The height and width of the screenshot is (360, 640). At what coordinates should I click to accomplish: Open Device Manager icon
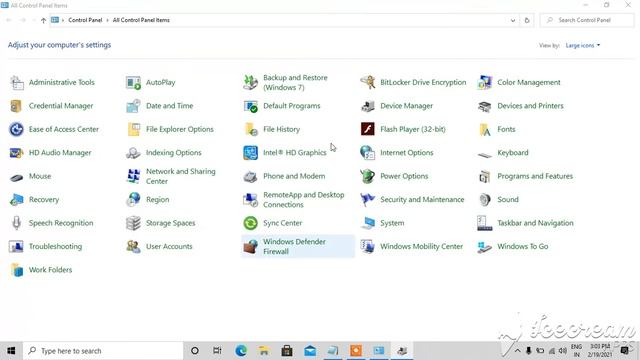pyautogui.click(x=367, y=106)
